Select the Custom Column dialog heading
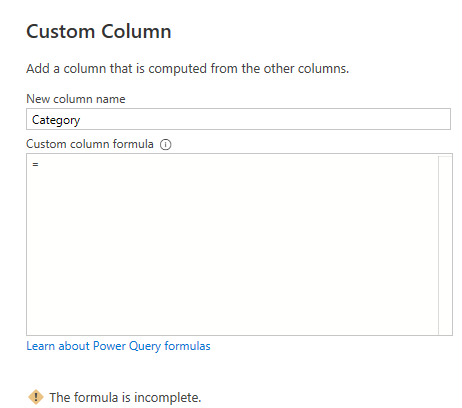The width and height of the screenshot is (462, 408). 99,32
